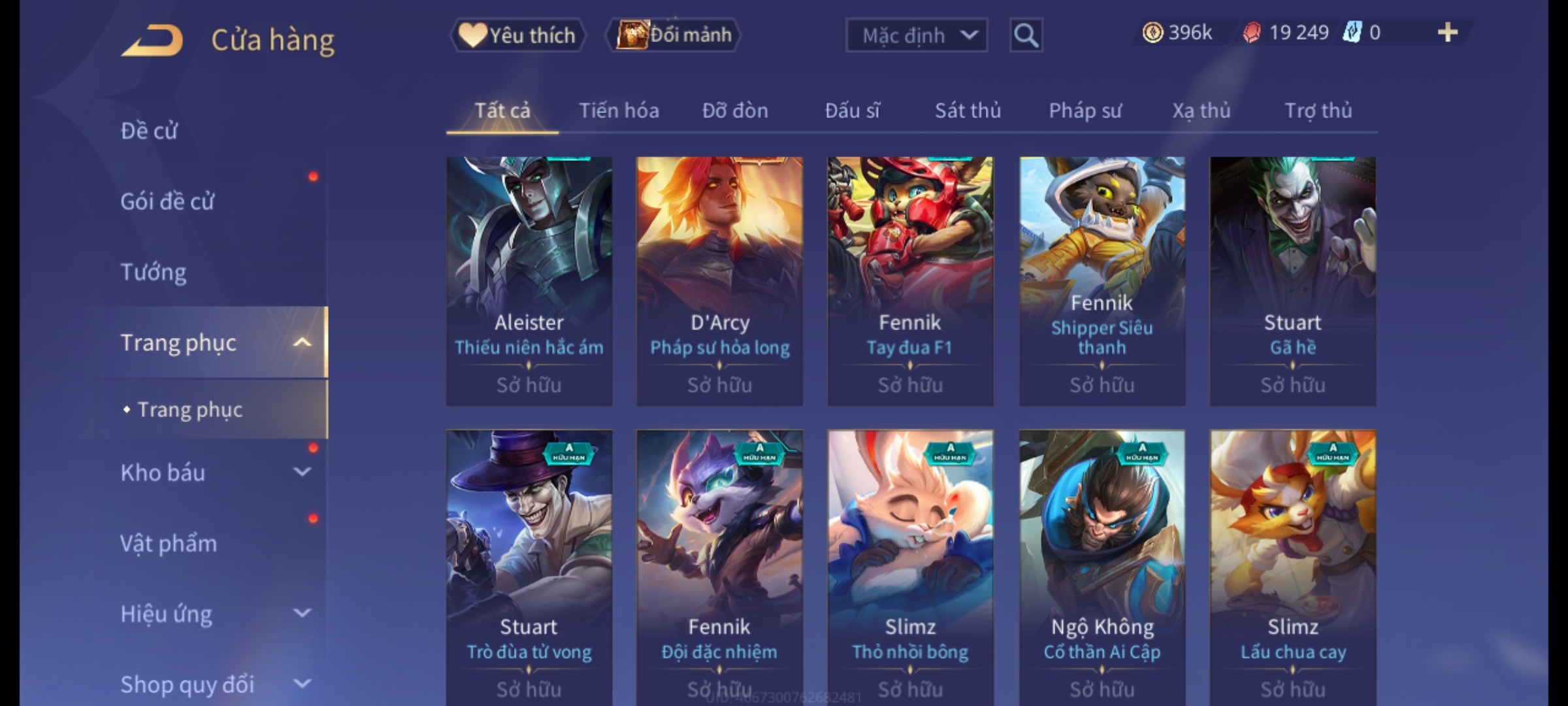Expand the Hiệu ứng sidebar section
1568x706 pixels.
point(302,613)
